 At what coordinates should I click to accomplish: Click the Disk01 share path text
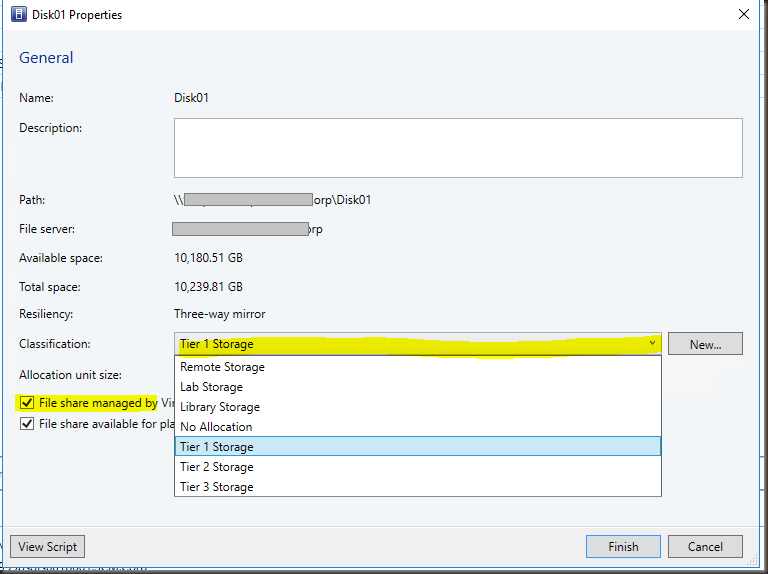[272, 200]
